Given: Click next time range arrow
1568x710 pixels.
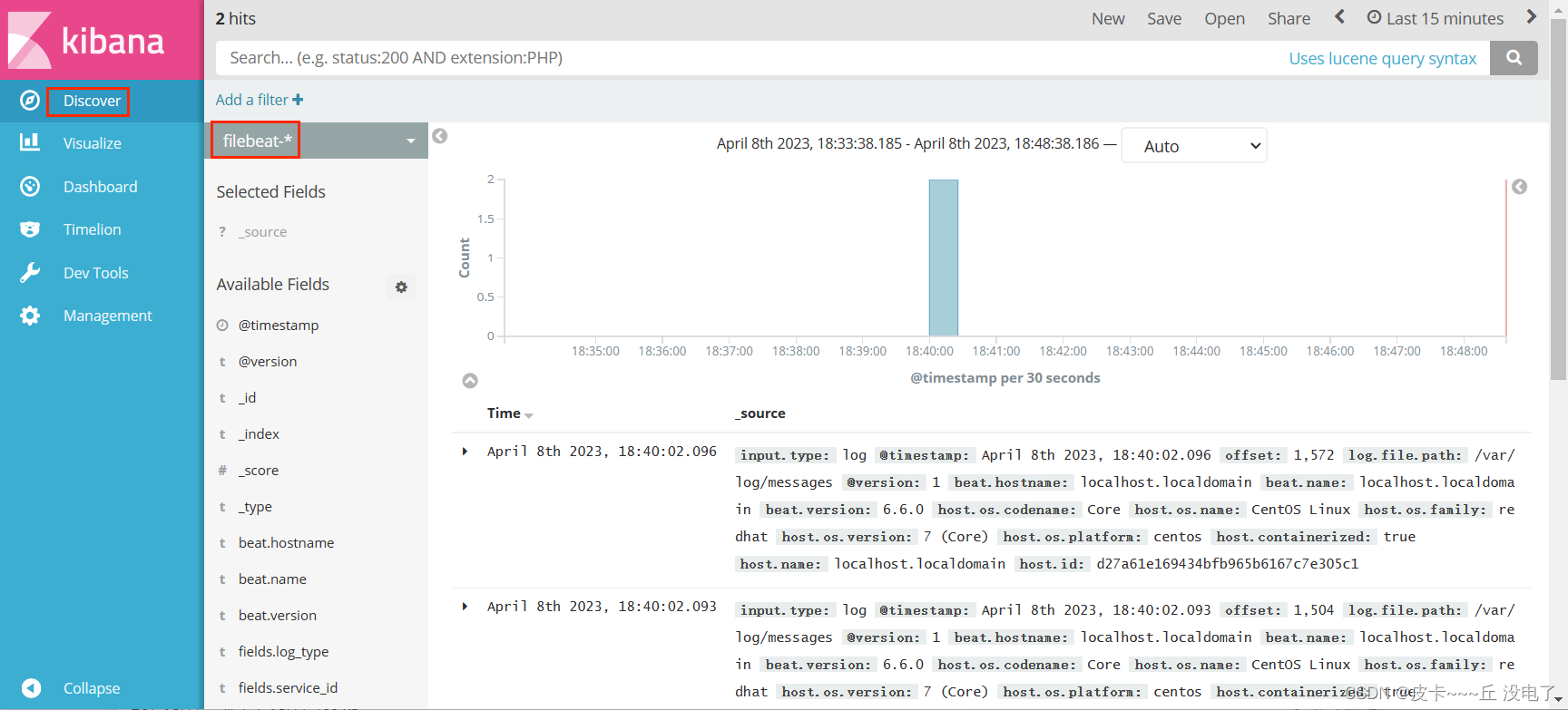Looking at the screenshot, I should click(x=1532, y=16).
